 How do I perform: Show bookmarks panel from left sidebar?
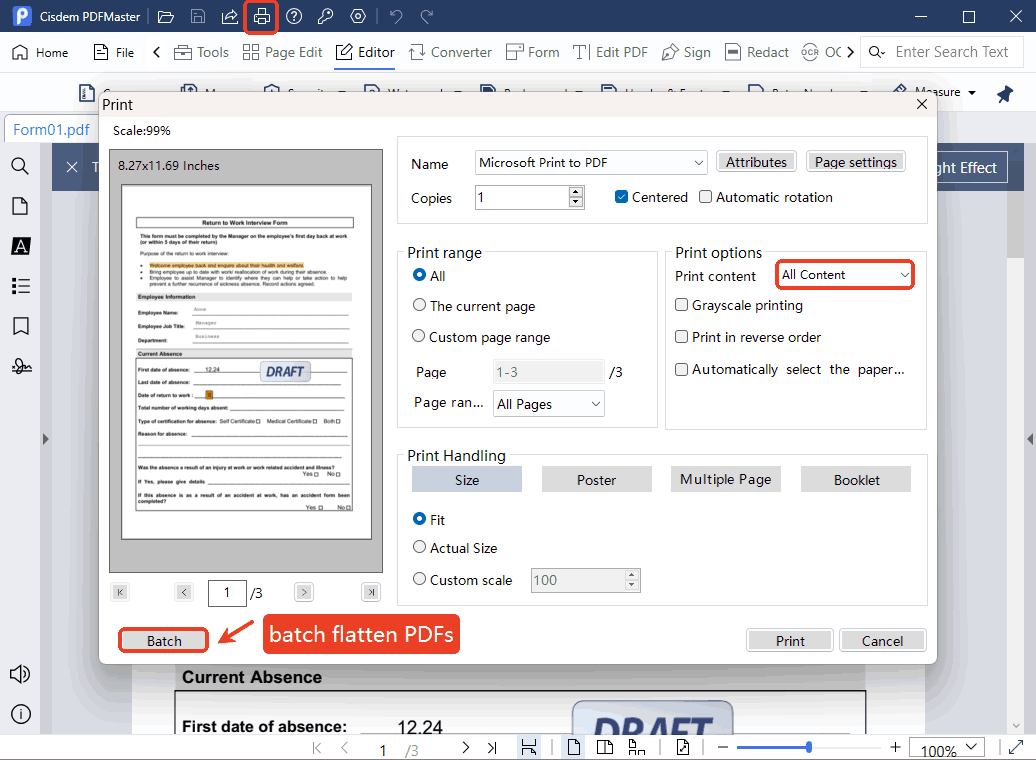(x=20, y=326)
